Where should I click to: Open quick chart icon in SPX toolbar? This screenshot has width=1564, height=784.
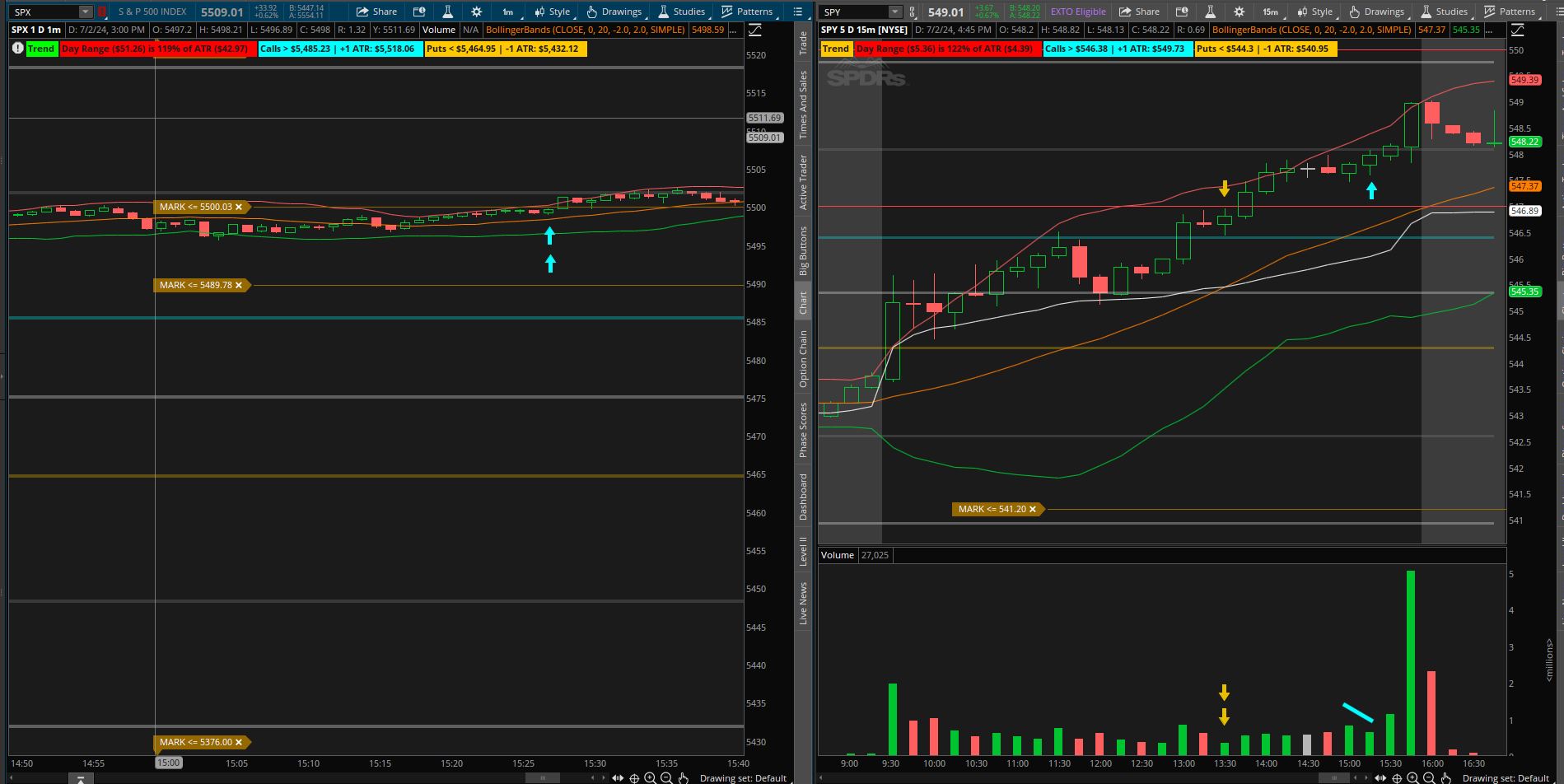419,12
